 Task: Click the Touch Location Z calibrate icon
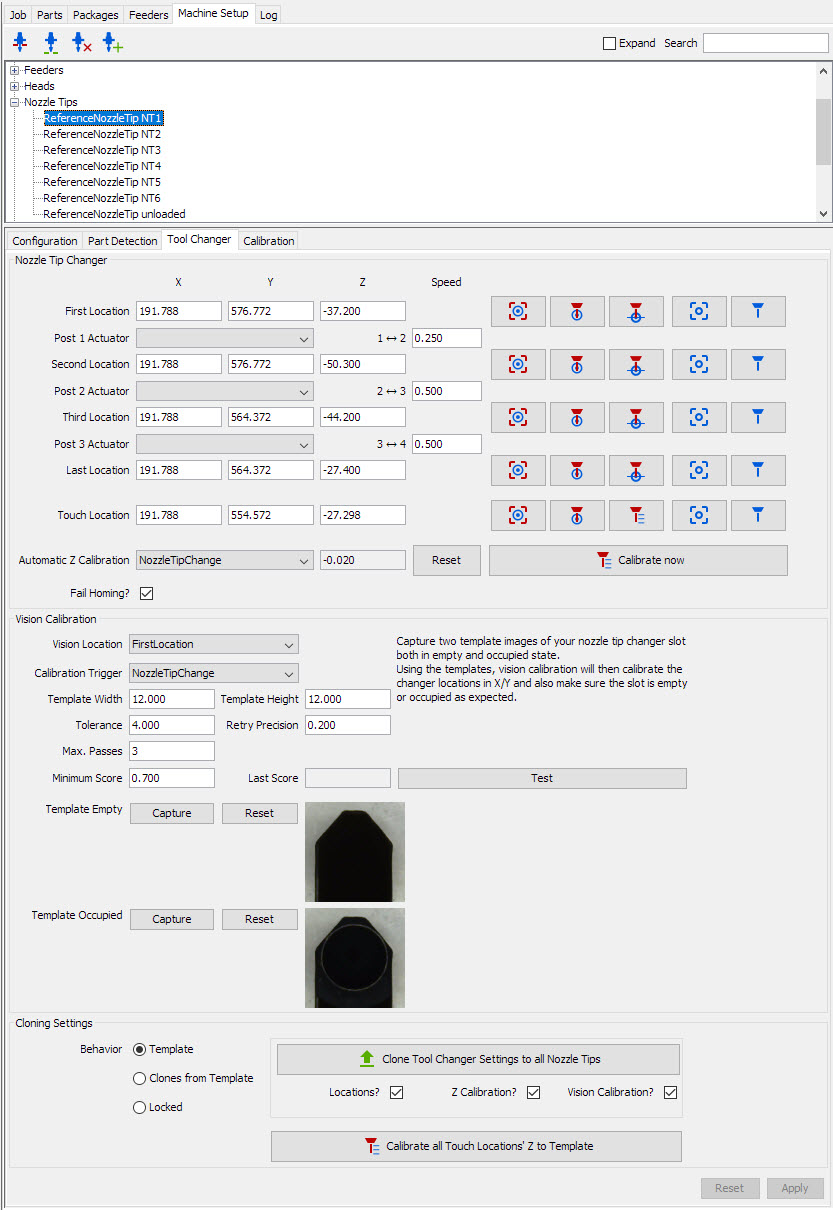click(x=637, y=515)
